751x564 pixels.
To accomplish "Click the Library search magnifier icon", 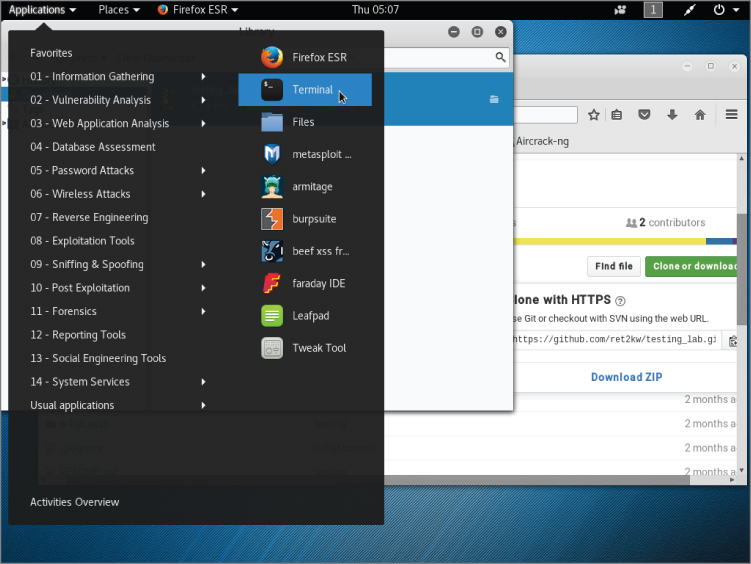I will (500, 57).
